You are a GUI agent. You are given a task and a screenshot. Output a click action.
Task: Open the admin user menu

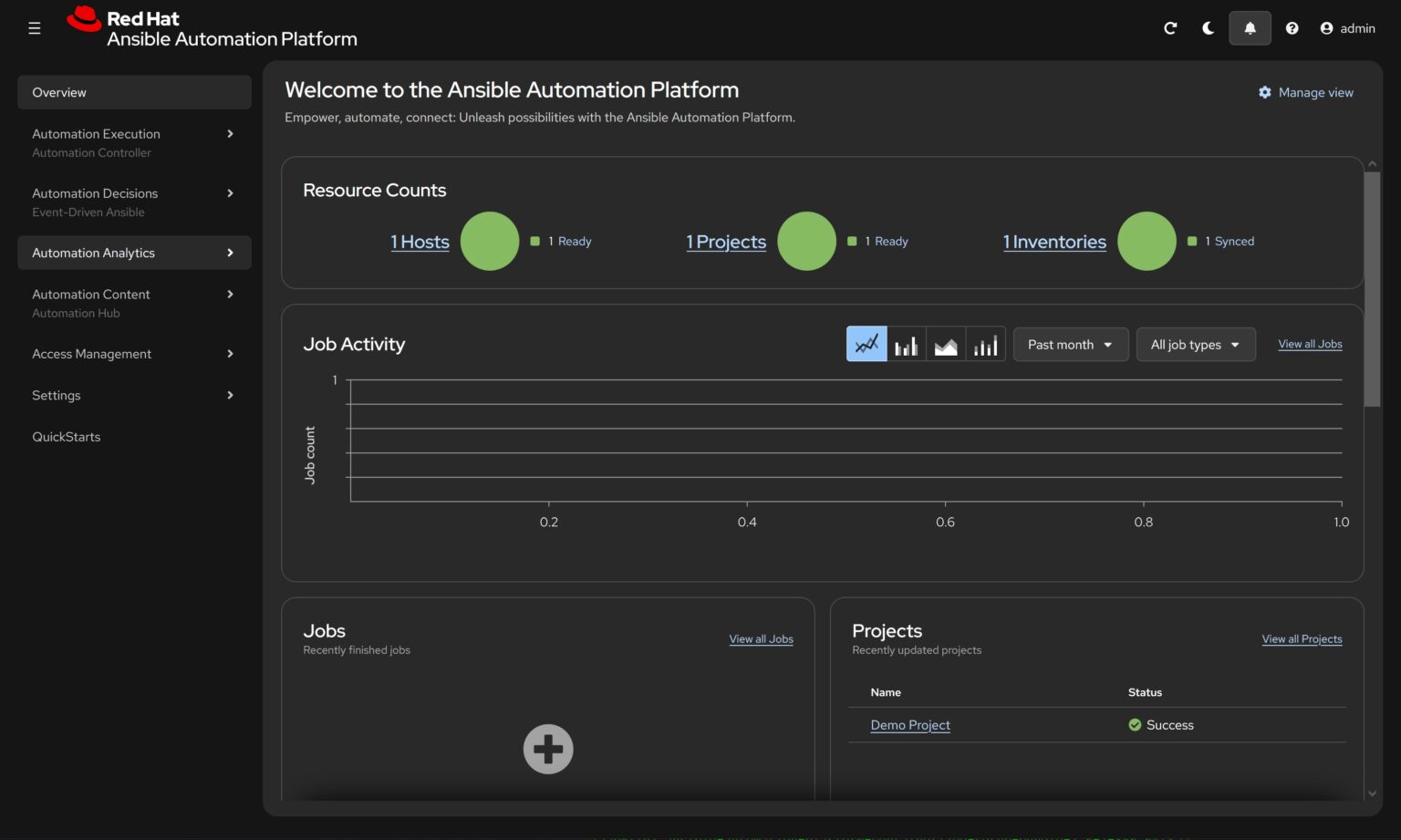(x=1347, y=28)
